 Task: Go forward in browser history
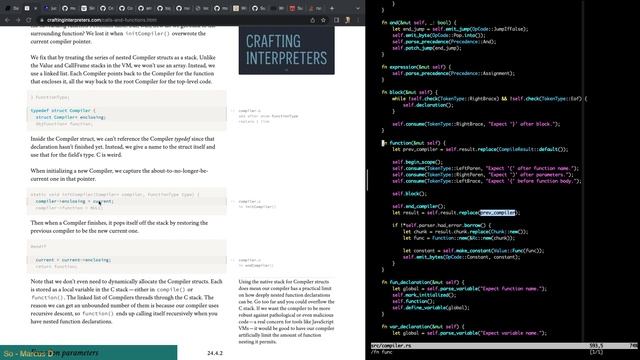[18, 20]
